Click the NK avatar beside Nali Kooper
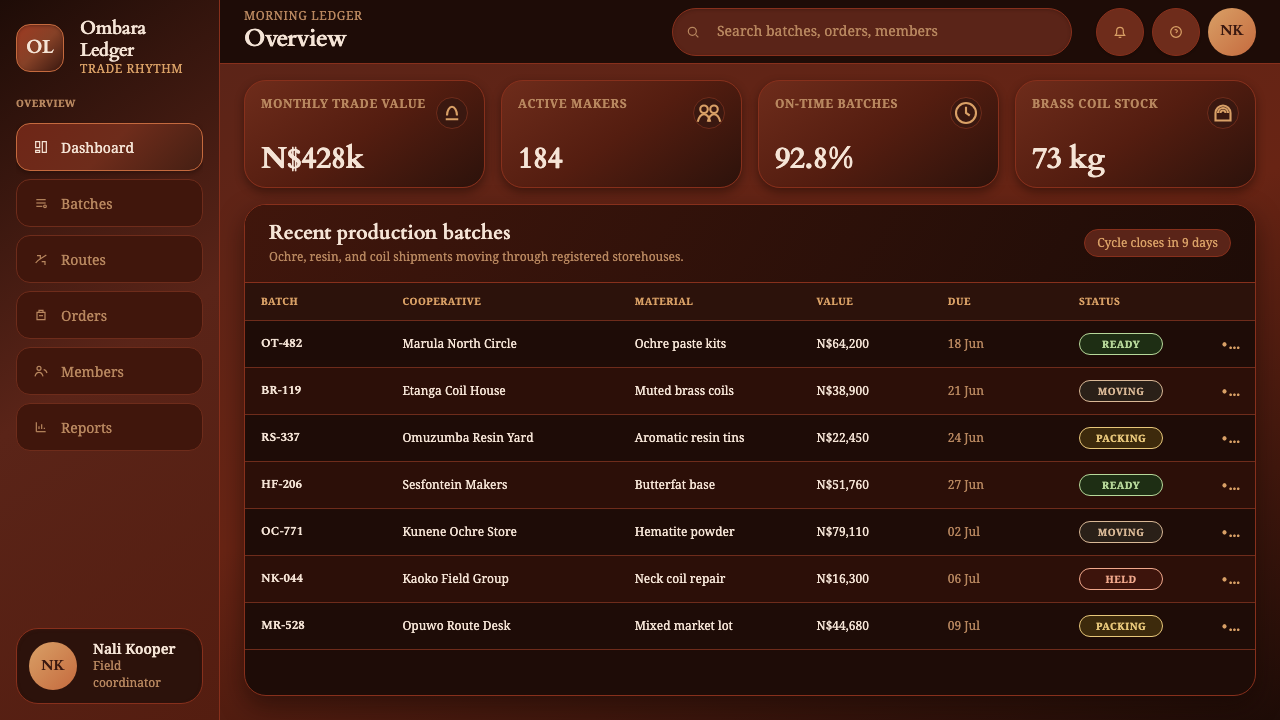 pos(53,666)
